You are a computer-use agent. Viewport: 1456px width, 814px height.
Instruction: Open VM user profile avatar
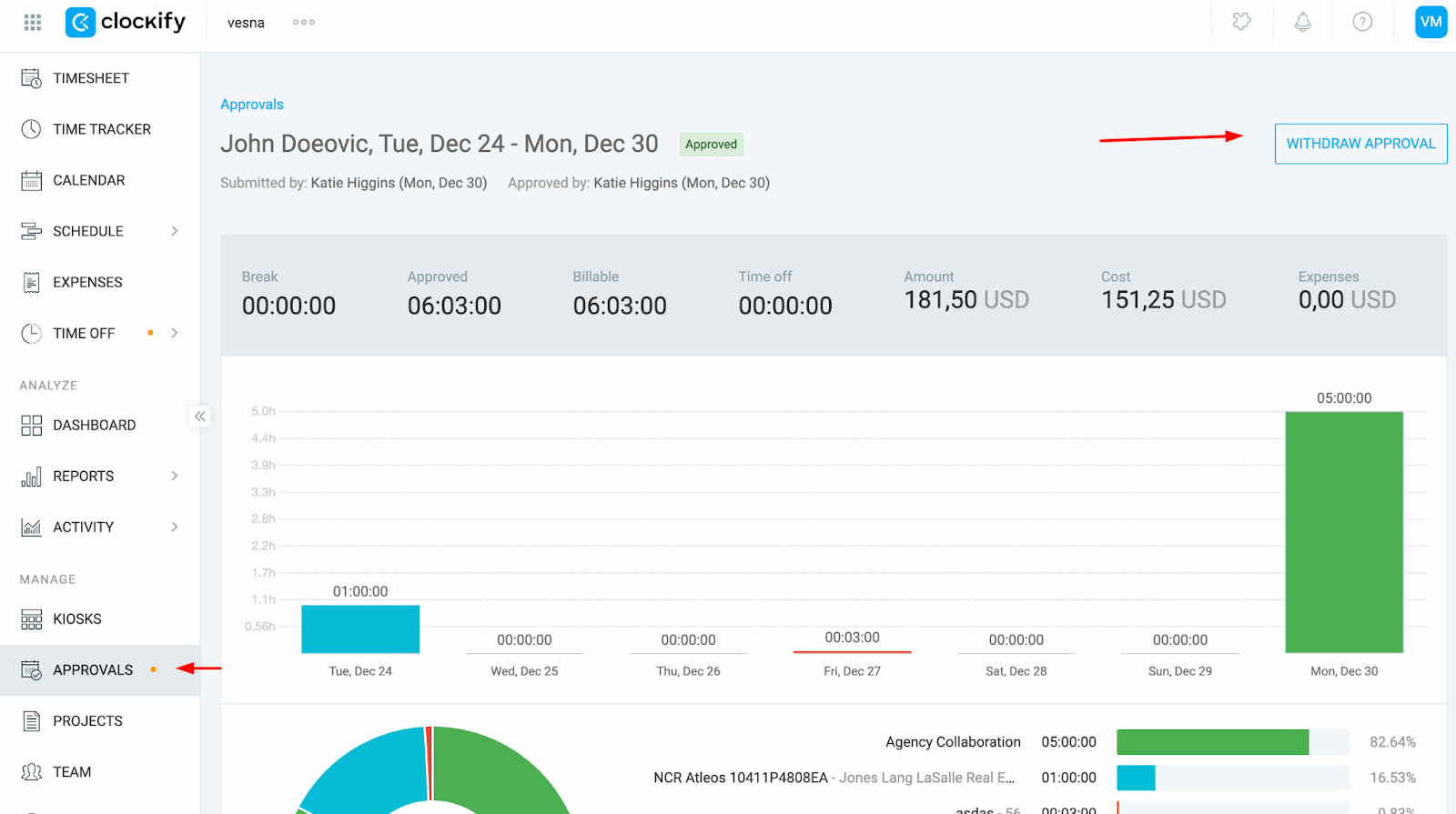1431,22
